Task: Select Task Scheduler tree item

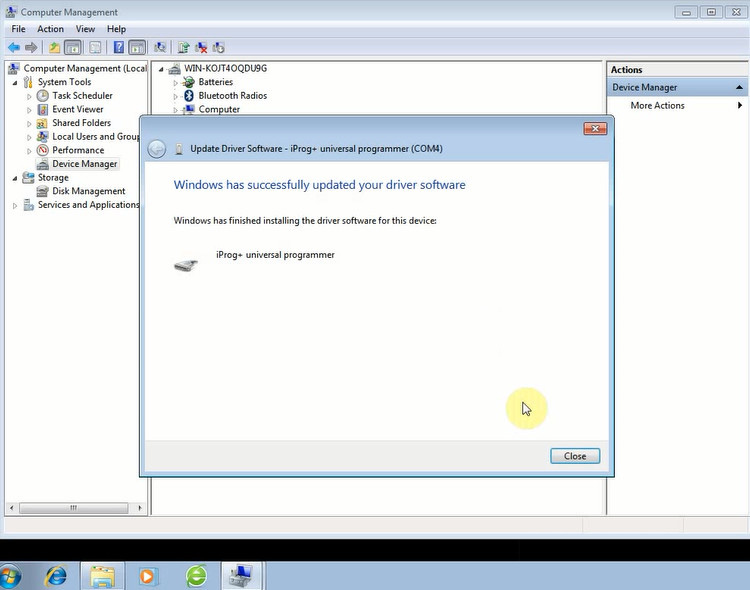Action: [82, 96]
